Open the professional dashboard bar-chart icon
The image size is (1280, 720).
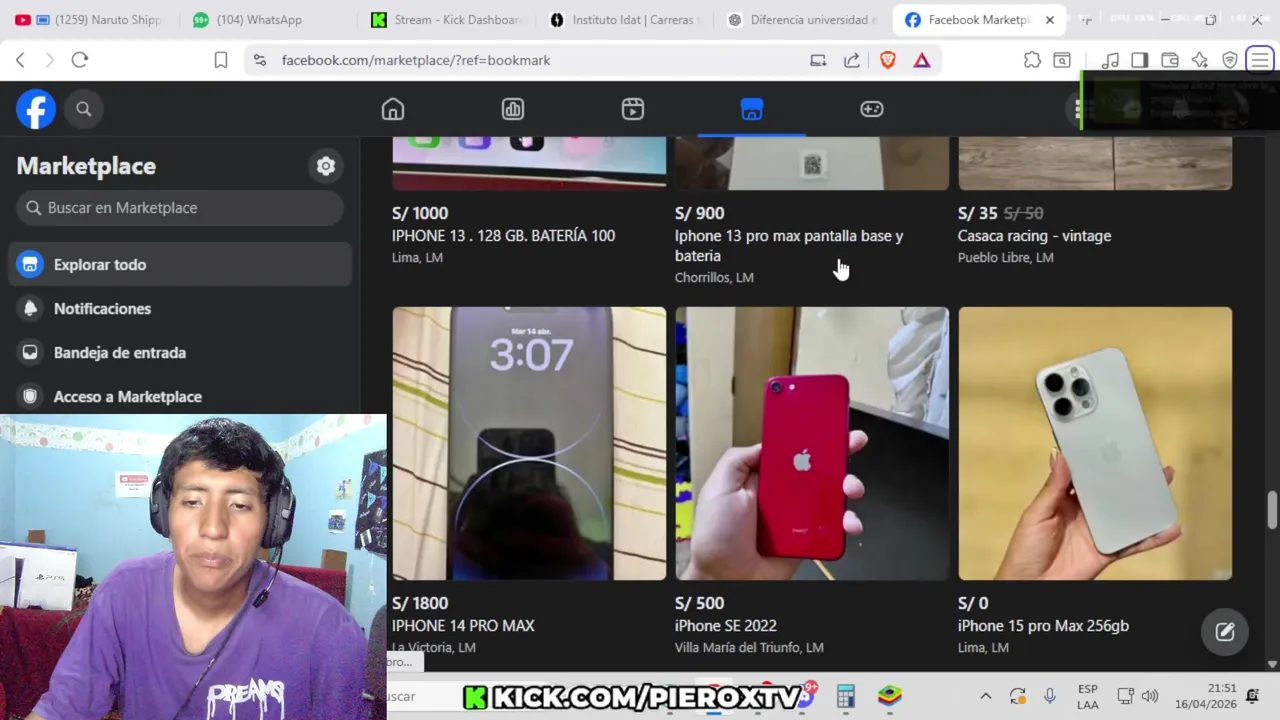click(x=513, y=109)
